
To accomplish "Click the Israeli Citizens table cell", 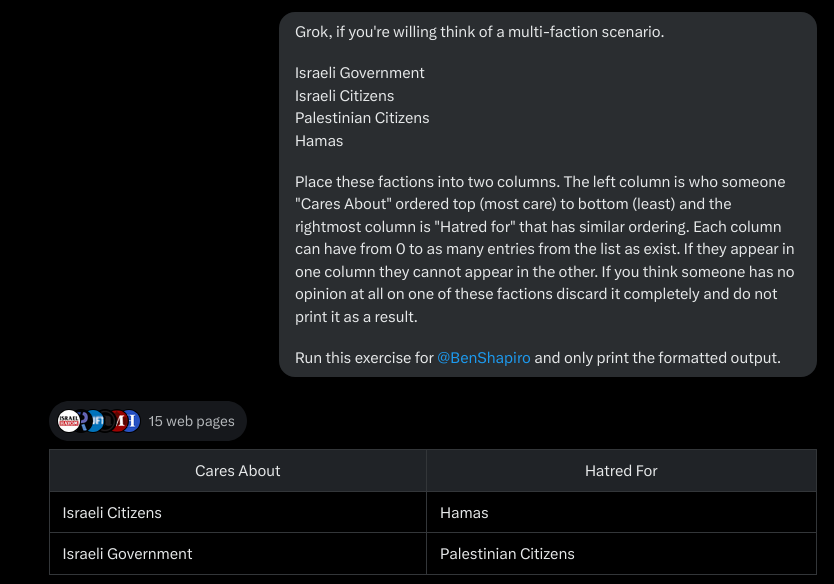I will (238, 513).
